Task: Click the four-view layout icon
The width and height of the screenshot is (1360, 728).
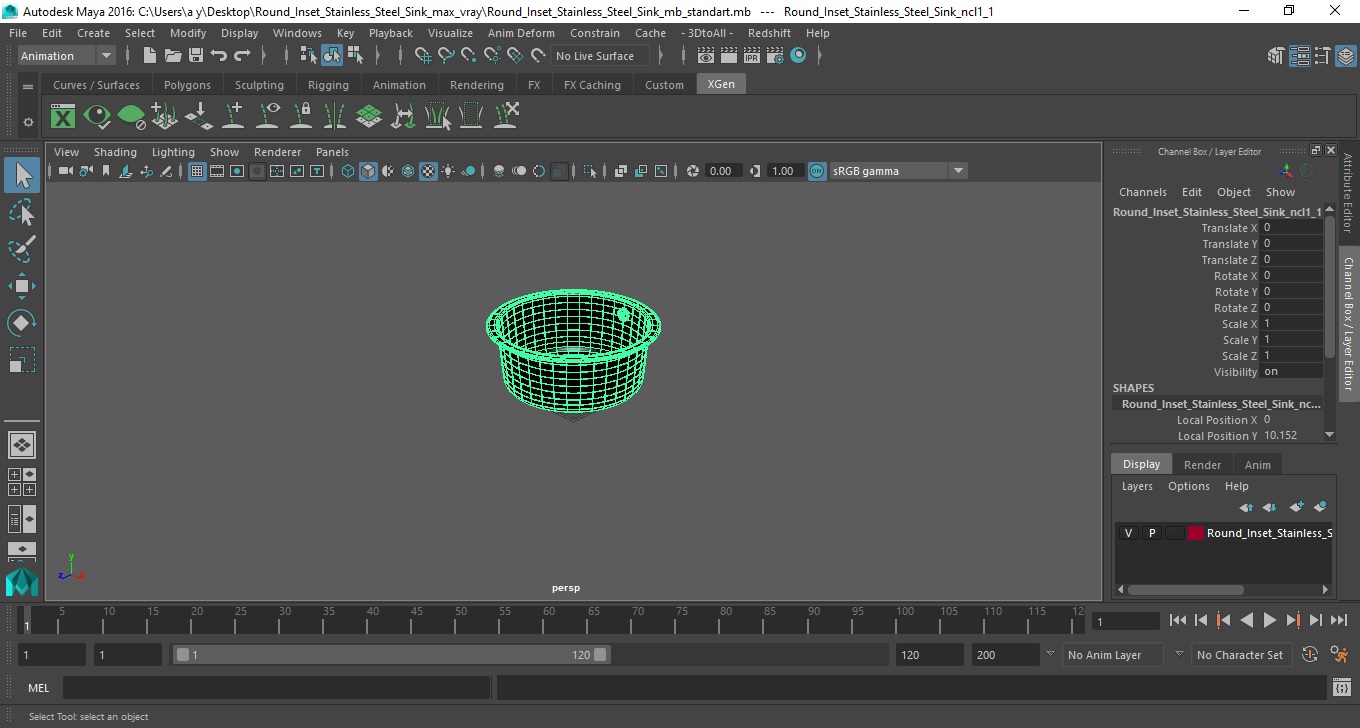Action: (22, 482)
